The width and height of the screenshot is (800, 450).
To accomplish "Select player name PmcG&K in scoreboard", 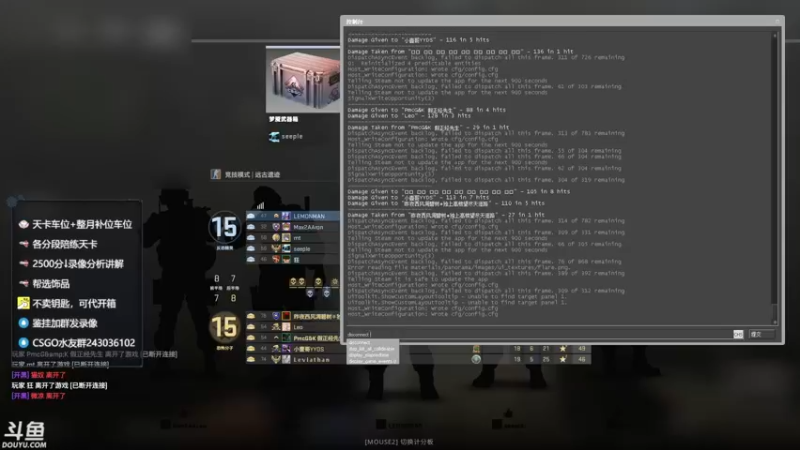I will [316, 338].
